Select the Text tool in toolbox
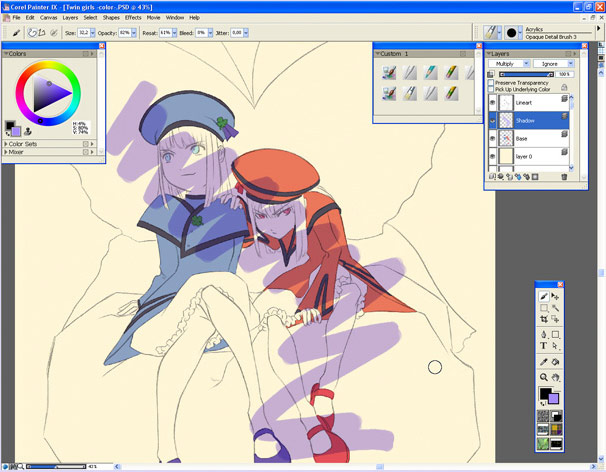606x472 pixels. pos(544,346)
